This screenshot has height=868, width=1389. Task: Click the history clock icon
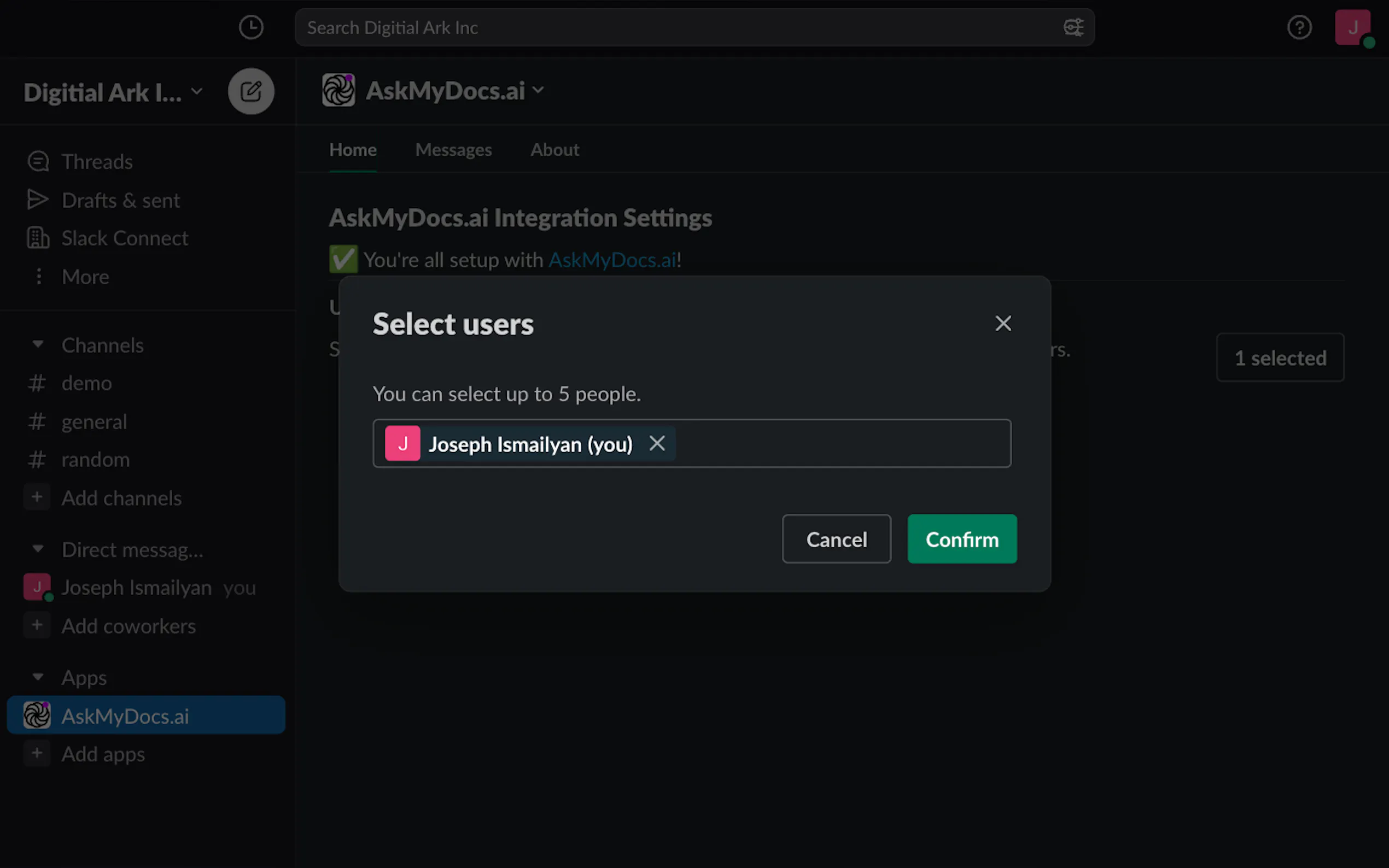pos(251,27)
